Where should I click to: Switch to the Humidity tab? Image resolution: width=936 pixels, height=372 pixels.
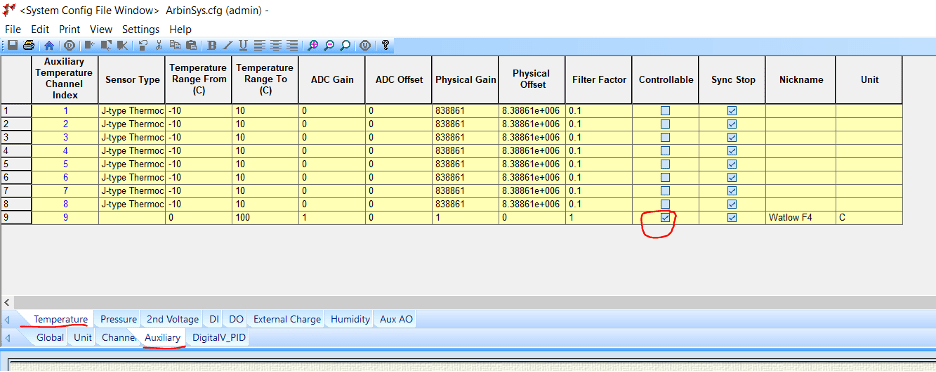[350, 319]
